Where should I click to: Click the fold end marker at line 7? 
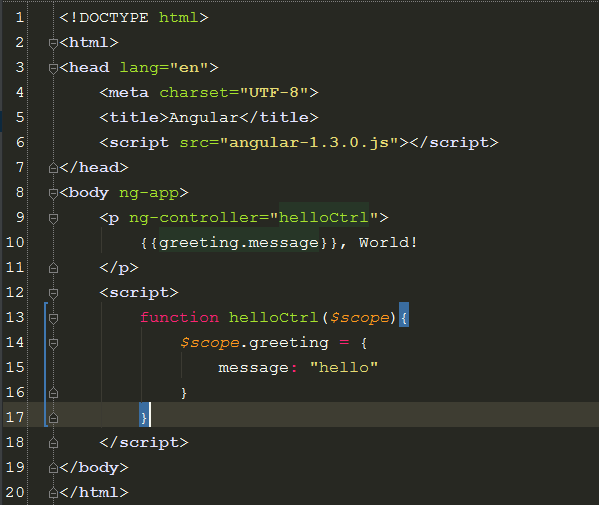pos(53,168)
